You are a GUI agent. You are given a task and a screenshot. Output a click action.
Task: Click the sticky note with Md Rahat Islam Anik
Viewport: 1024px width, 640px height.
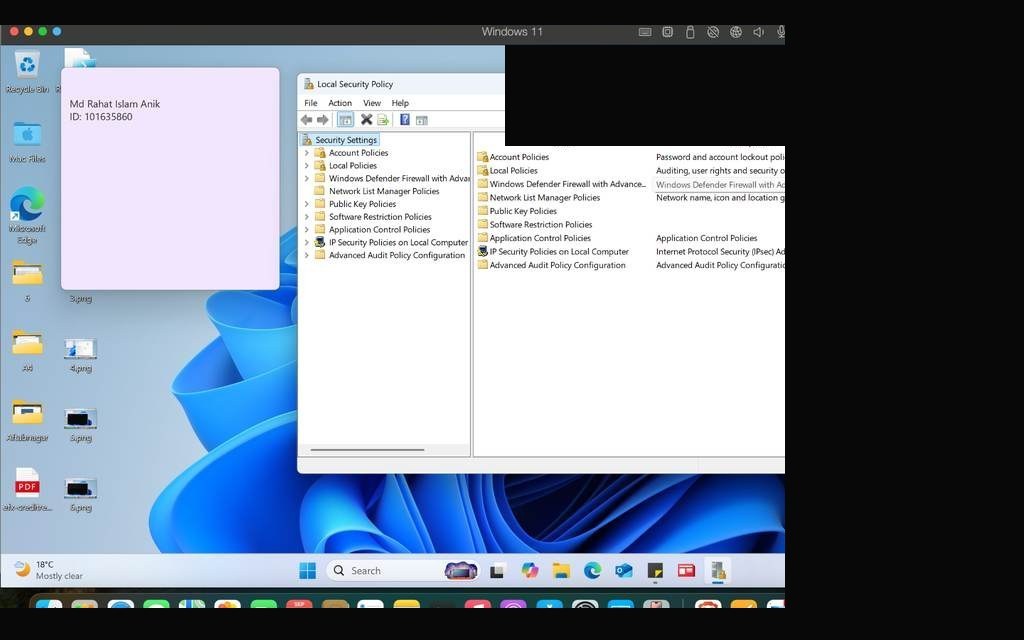click(170, 178)
